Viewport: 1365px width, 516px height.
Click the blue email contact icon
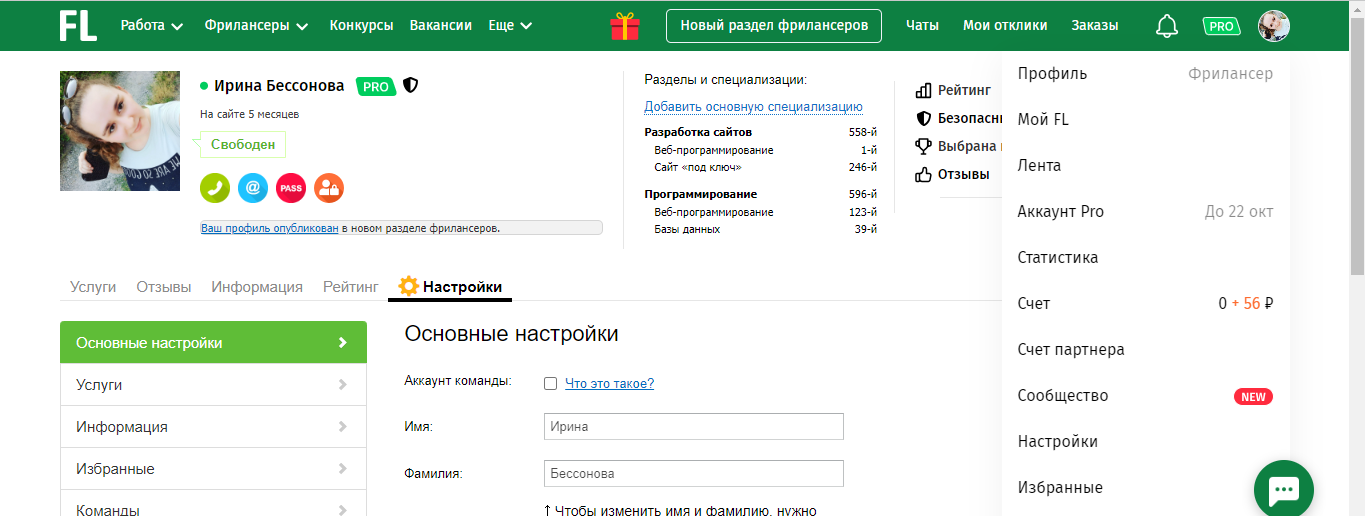(253, 187)
